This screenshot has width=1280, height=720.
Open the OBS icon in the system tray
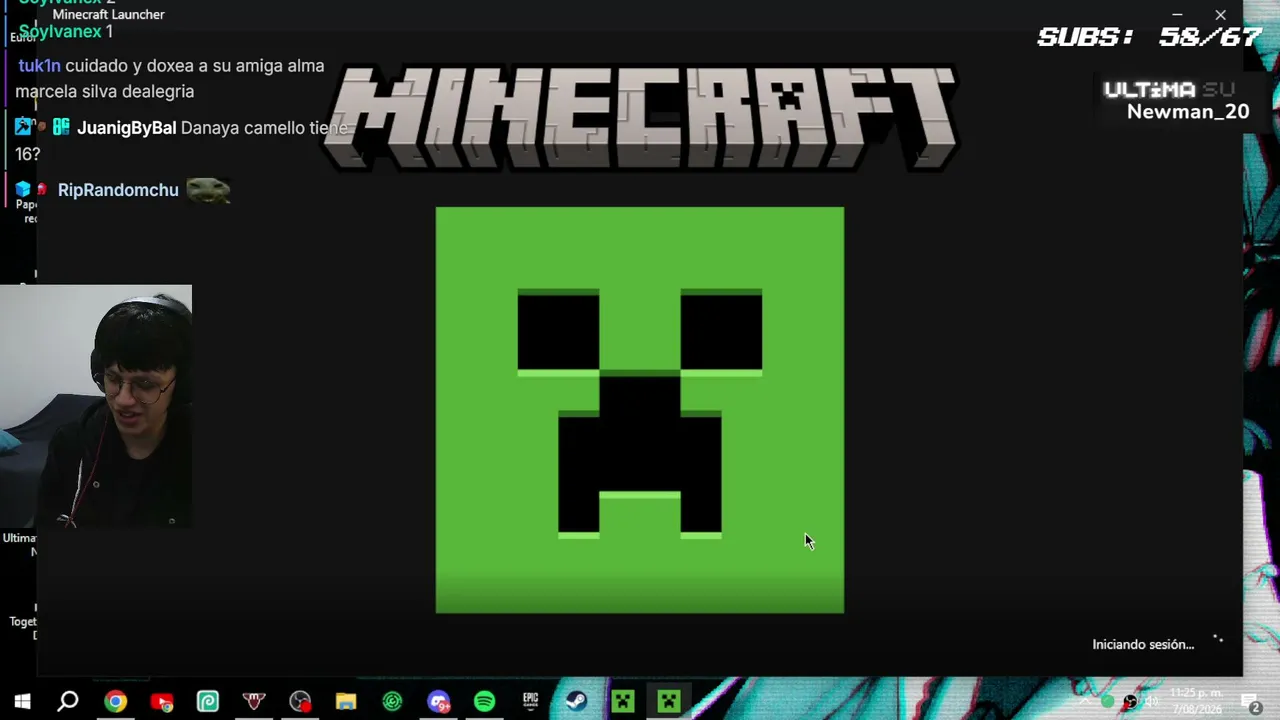(x=1130, y=701)
